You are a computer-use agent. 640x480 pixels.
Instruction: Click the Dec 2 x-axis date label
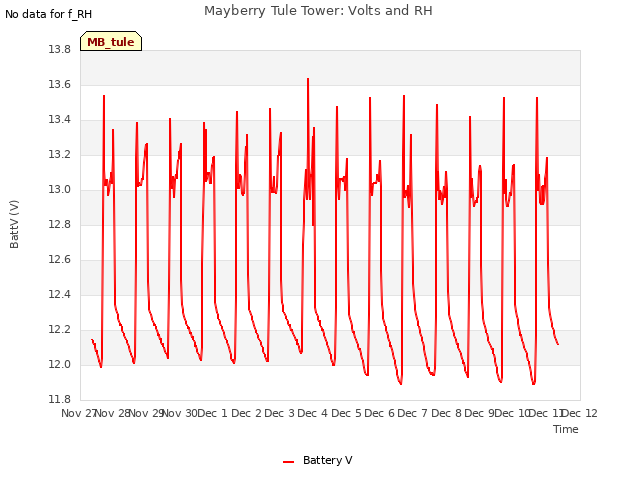pos(247,413)
